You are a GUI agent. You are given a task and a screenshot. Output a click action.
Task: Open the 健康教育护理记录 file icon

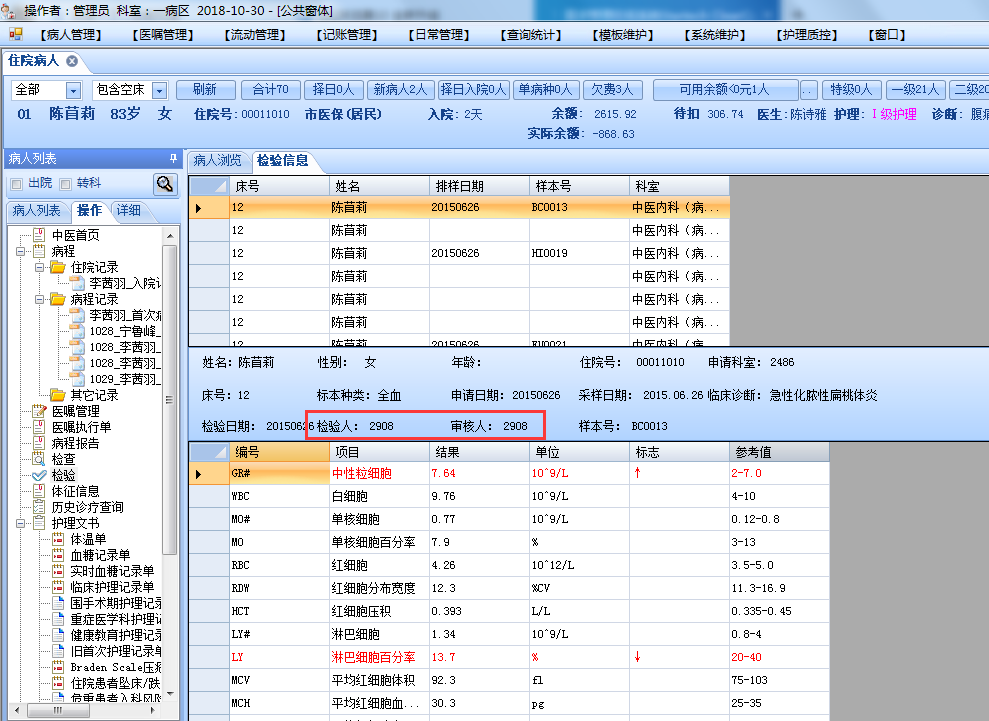click(x=58, y=635)
